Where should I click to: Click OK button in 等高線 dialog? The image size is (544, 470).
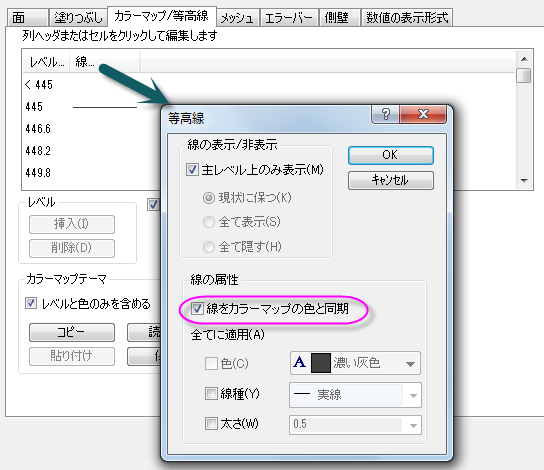click(x=391, y=155)
